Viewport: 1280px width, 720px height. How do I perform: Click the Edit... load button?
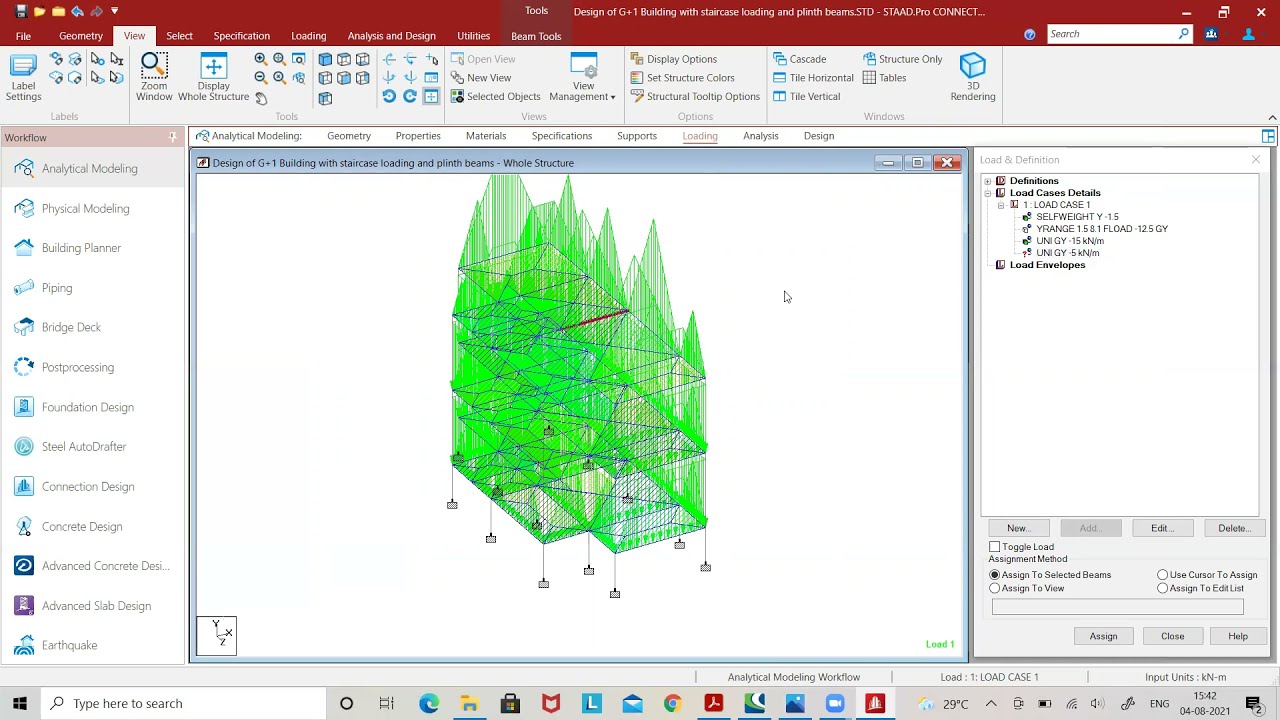(x=1162, y=528)
